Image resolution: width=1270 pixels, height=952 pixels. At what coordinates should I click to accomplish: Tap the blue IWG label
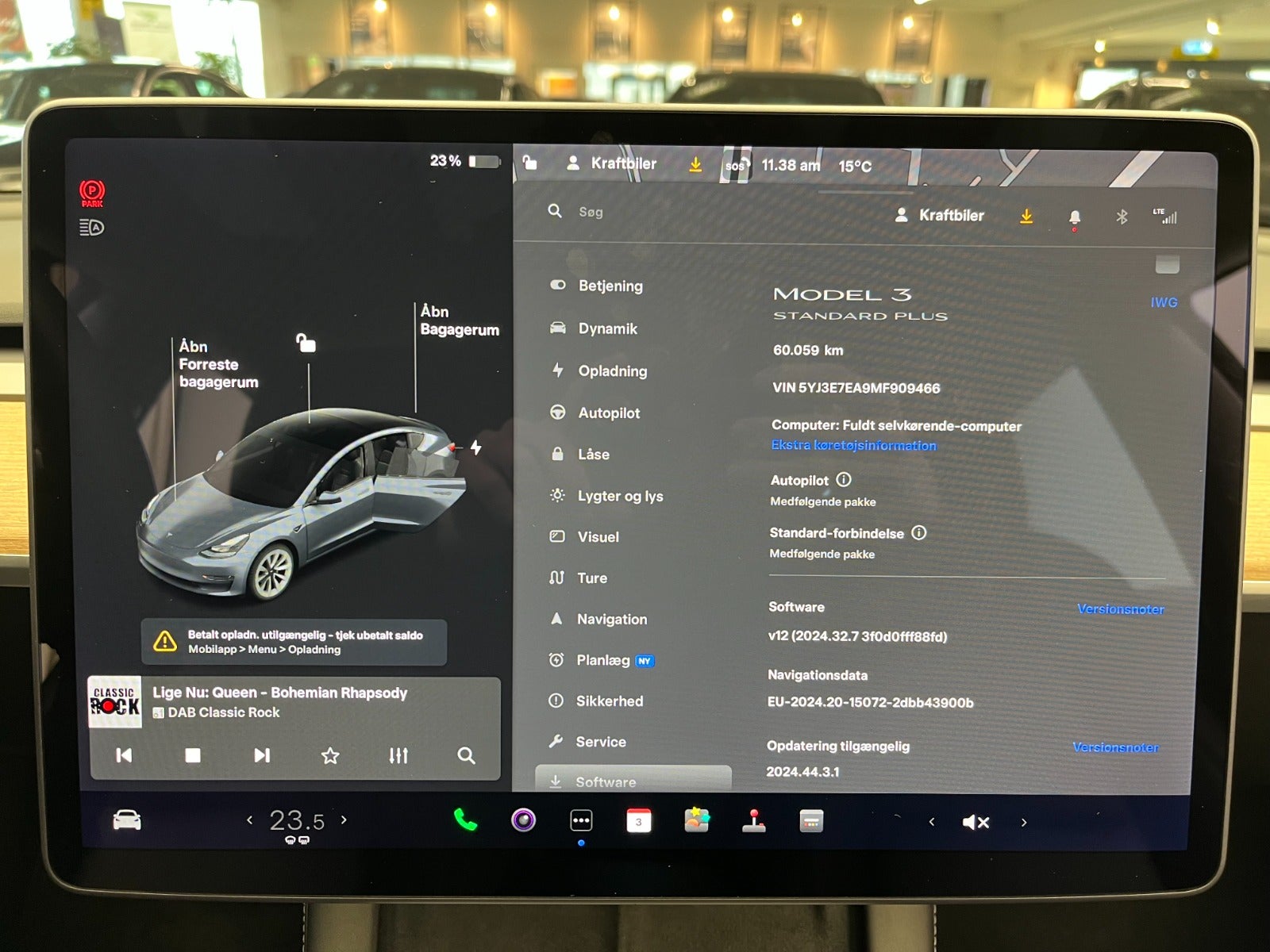pos(1164,302)
